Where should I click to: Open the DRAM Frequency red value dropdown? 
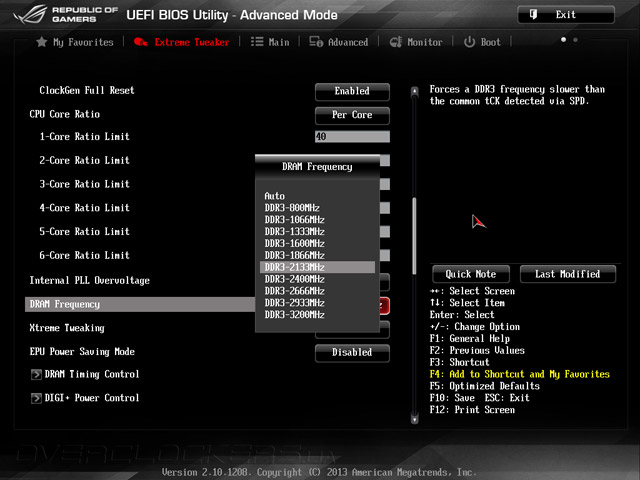pyautogui.click(x=384, y=306)
